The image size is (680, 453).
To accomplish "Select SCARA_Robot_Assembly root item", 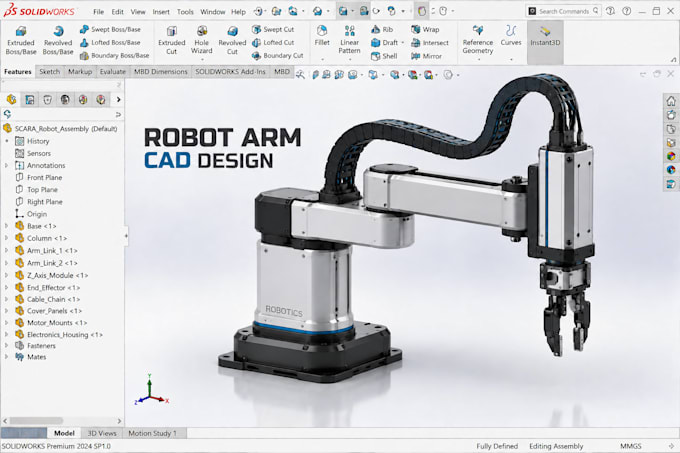I will click(60, 128).
